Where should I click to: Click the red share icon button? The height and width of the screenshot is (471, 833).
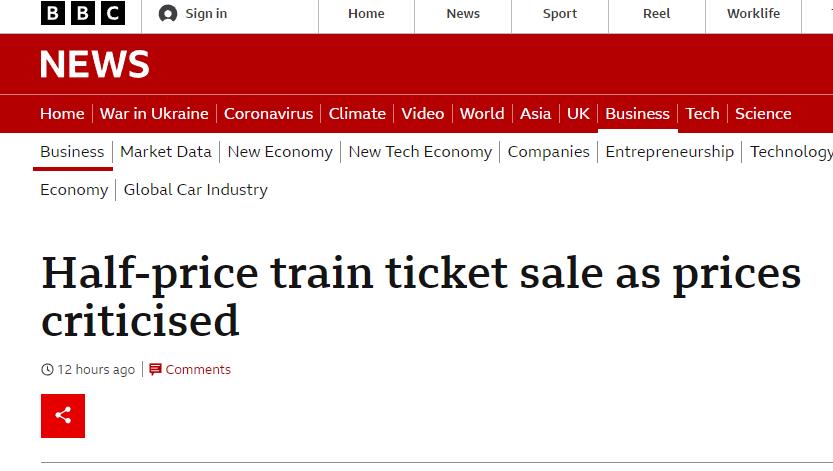pos(63,416)
